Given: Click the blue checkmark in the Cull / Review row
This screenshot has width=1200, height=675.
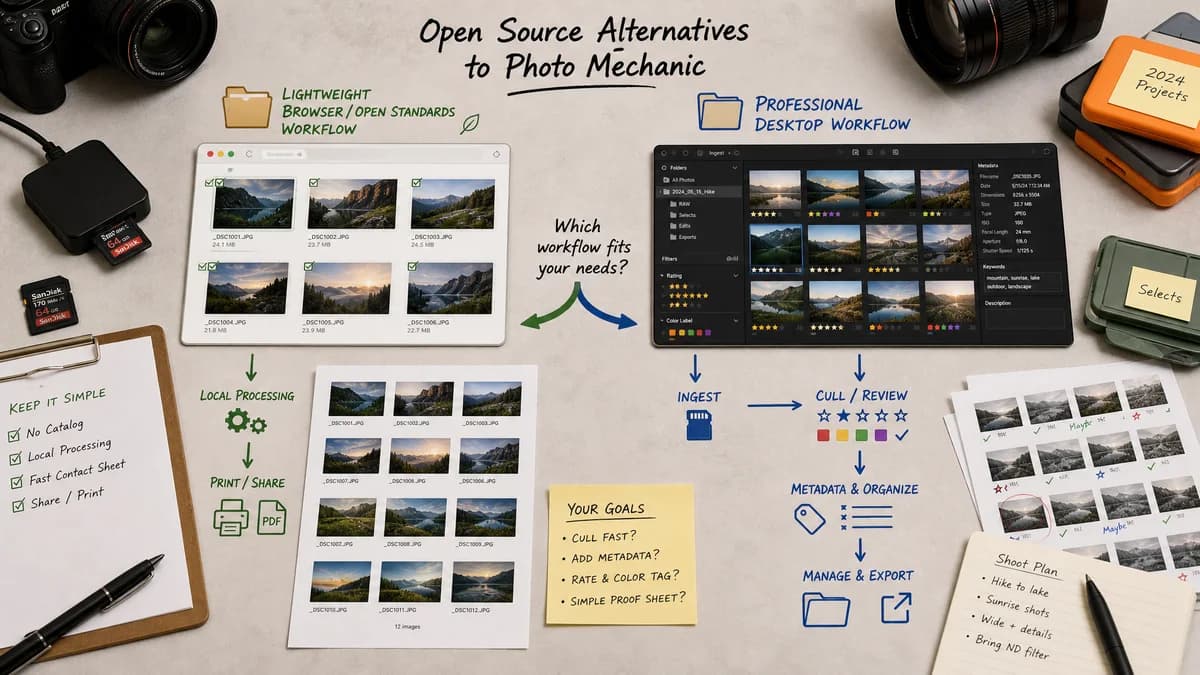Looking at the screenshot, I should pos(903,435).
